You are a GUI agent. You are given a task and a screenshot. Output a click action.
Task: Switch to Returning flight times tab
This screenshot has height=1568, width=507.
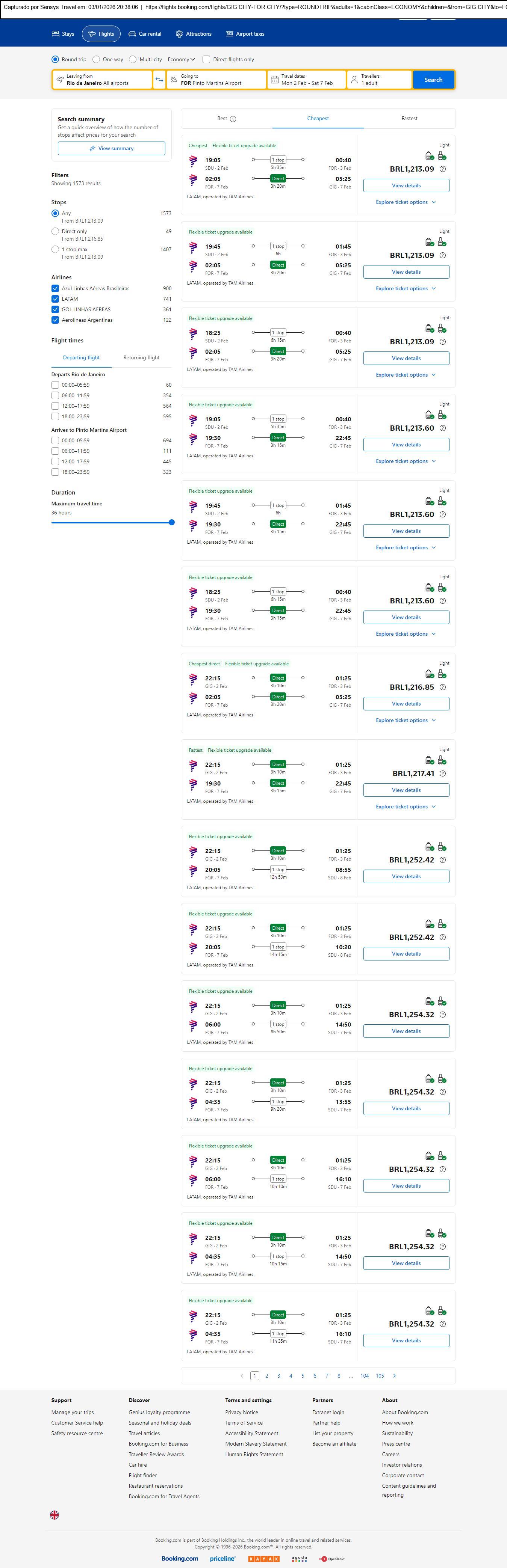click(141, 358)
